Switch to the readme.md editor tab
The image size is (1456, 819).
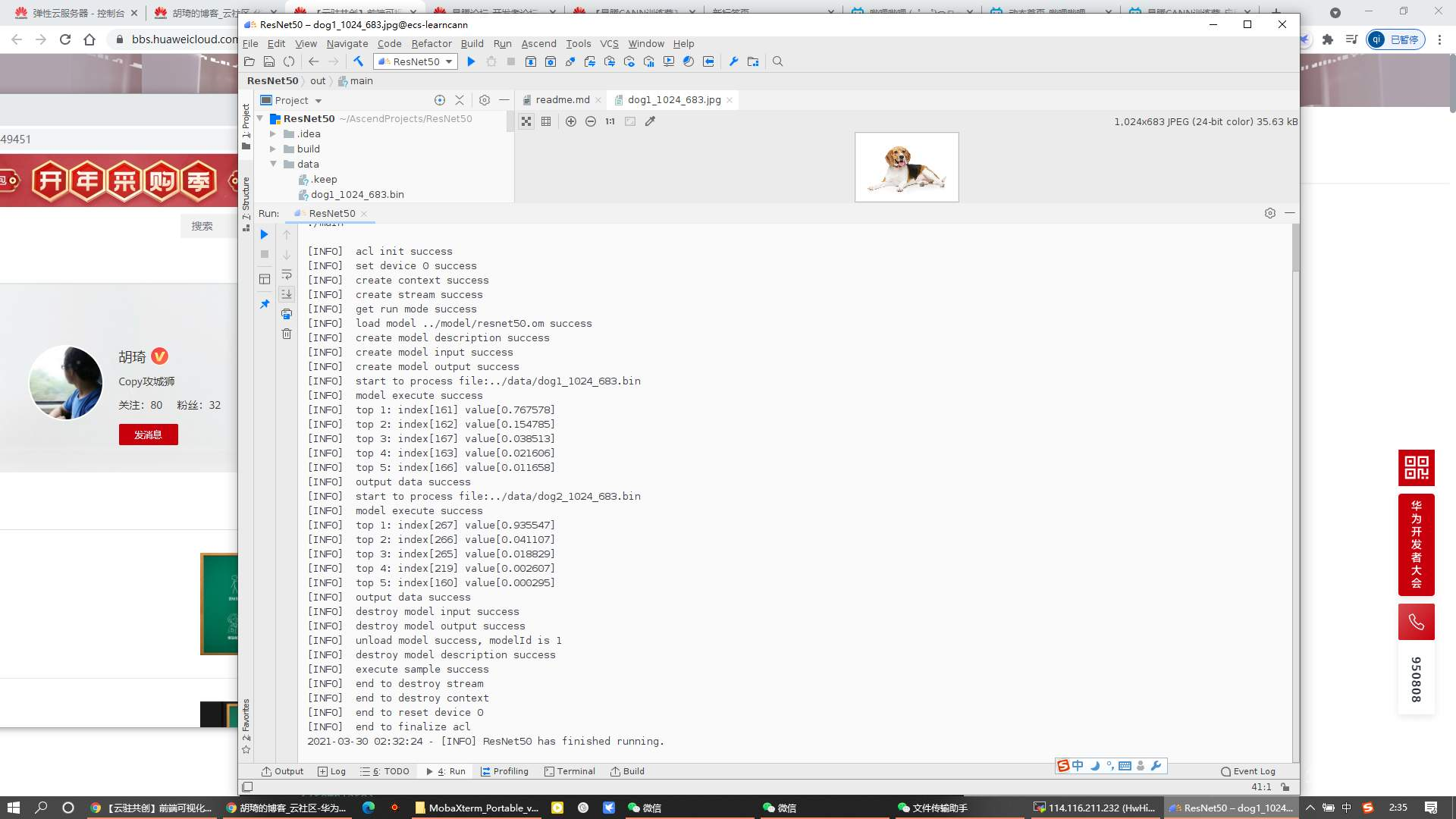coord(562,99)
